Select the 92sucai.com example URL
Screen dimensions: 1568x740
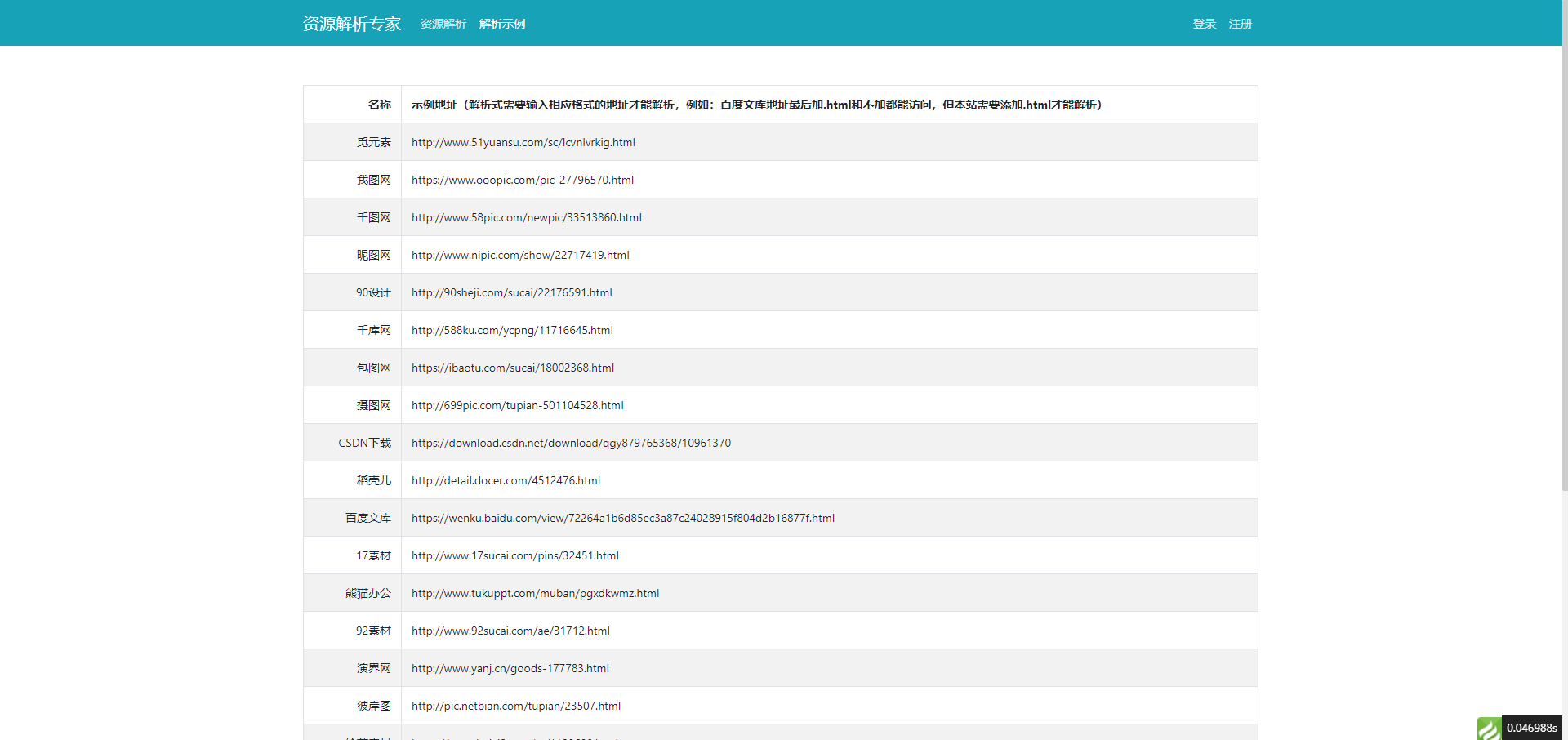(510, 631)
